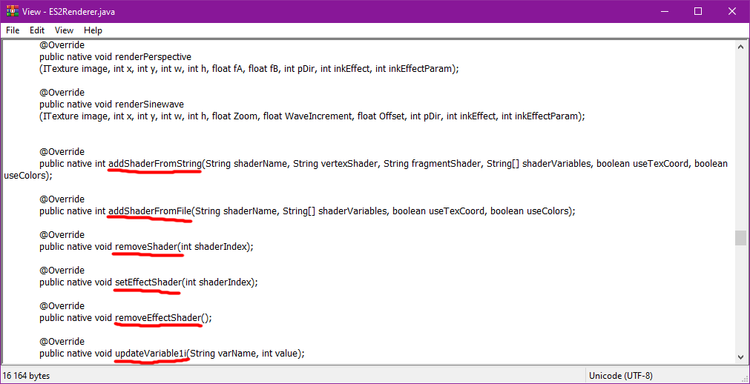
Task: Click the updateVariable1i method name
Action: 150,354
